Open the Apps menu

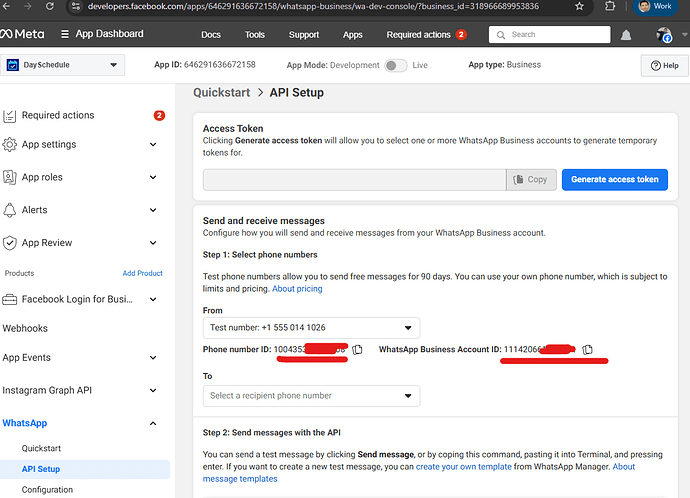(x=352, y=35)
